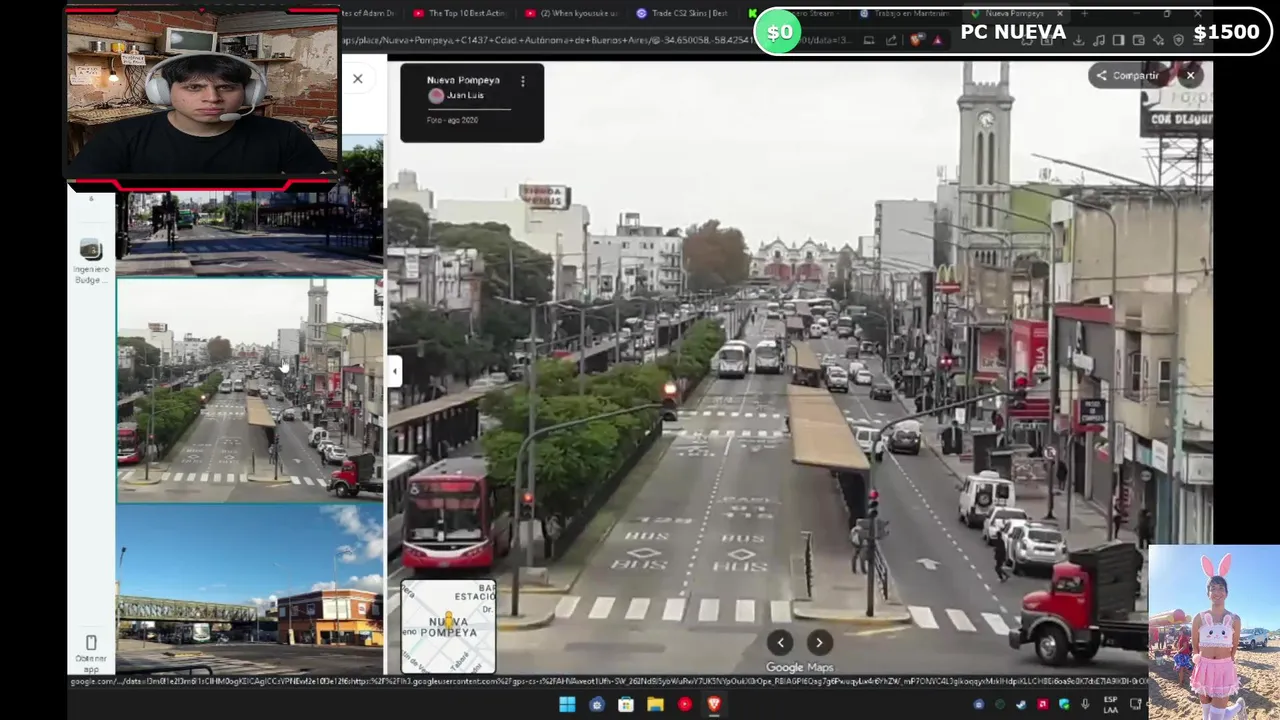Screen dimensions: 1280x720
Task: Click the Brave browser taskbar icon
Action: [714, 704]
